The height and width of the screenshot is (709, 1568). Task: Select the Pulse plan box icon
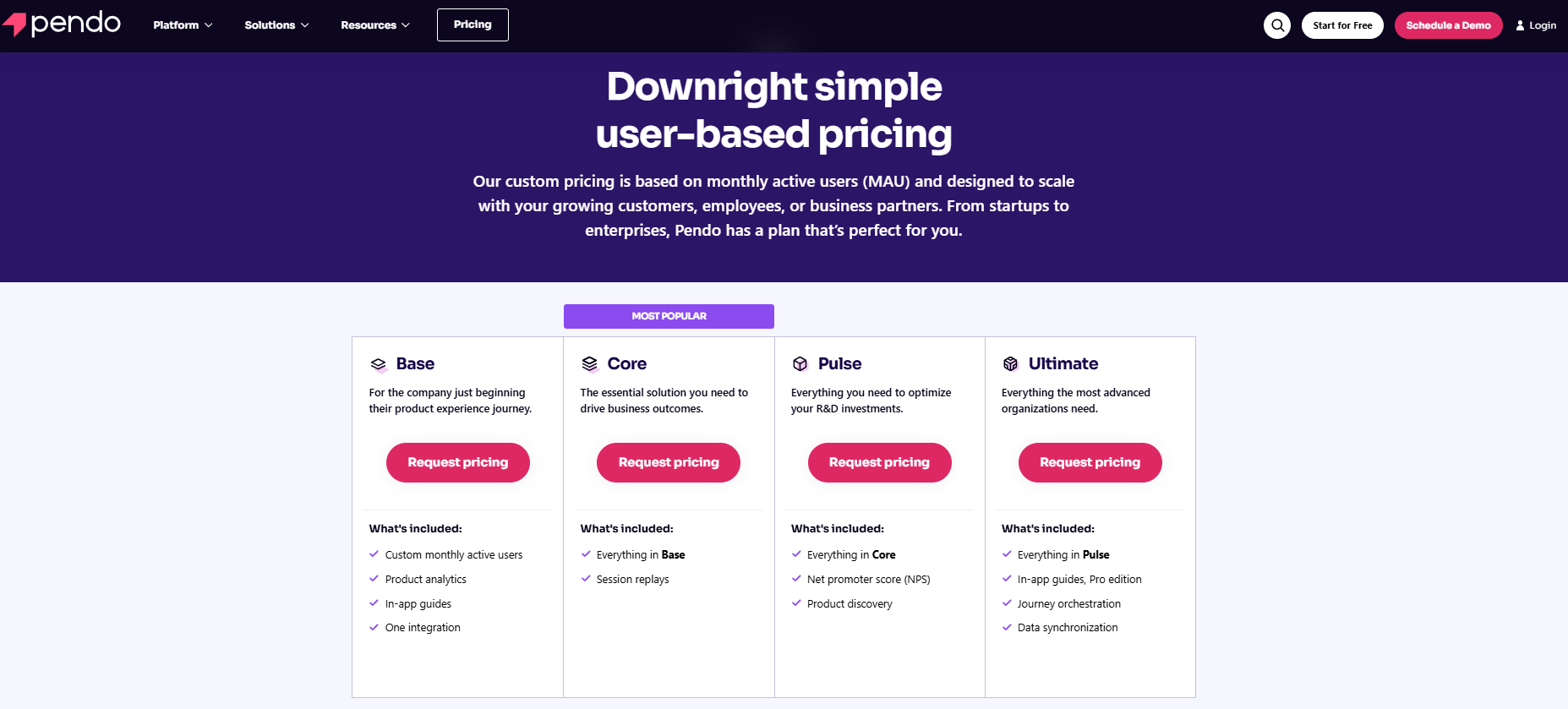tap(800, 364)
